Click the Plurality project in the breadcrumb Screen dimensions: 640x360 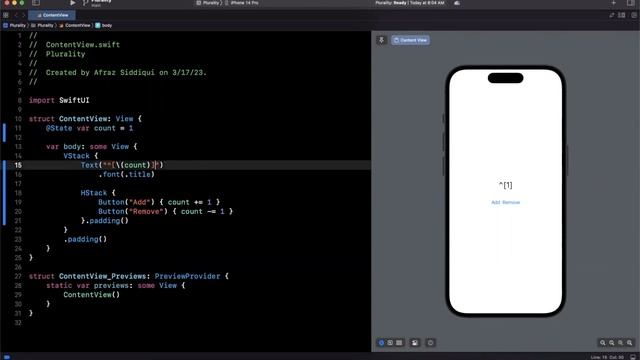tap(15, 25)
